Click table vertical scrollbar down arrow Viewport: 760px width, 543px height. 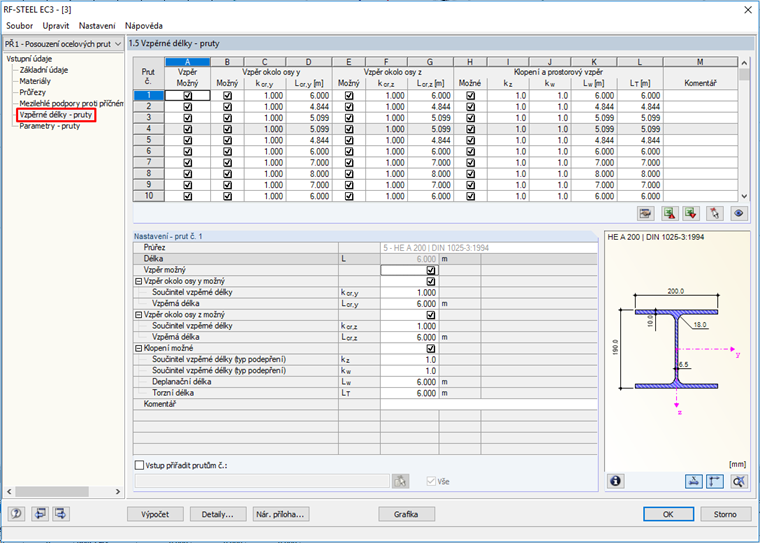pyautogui.click(x=744, y=196)
